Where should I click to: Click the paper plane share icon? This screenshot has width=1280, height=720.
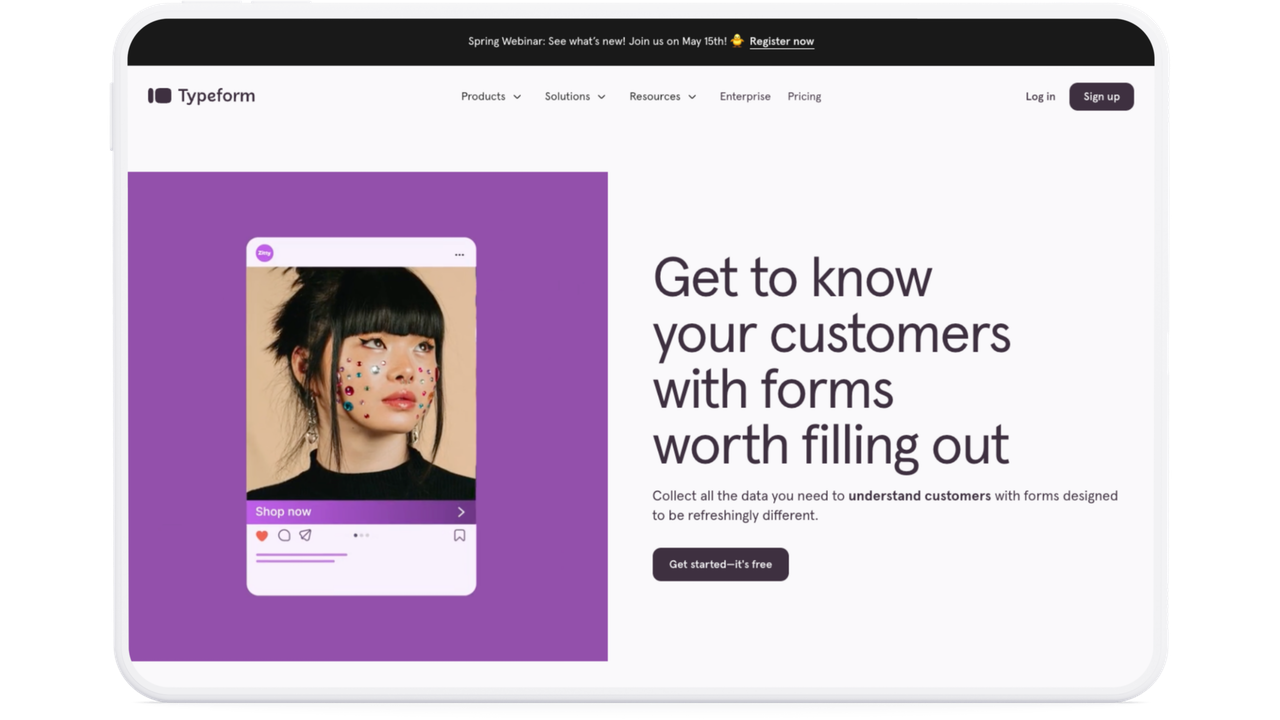point(305,536)
